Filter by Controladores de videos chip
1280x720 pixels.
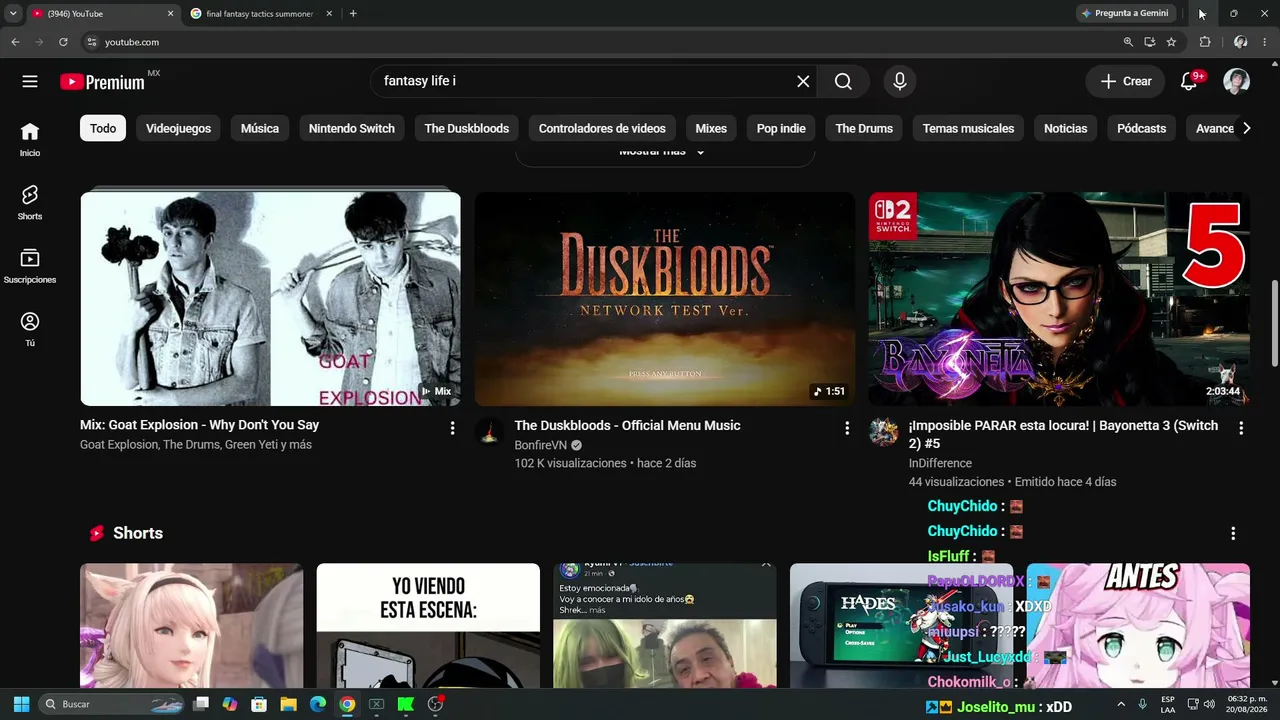pyautogui.click(x=602, y=128)
